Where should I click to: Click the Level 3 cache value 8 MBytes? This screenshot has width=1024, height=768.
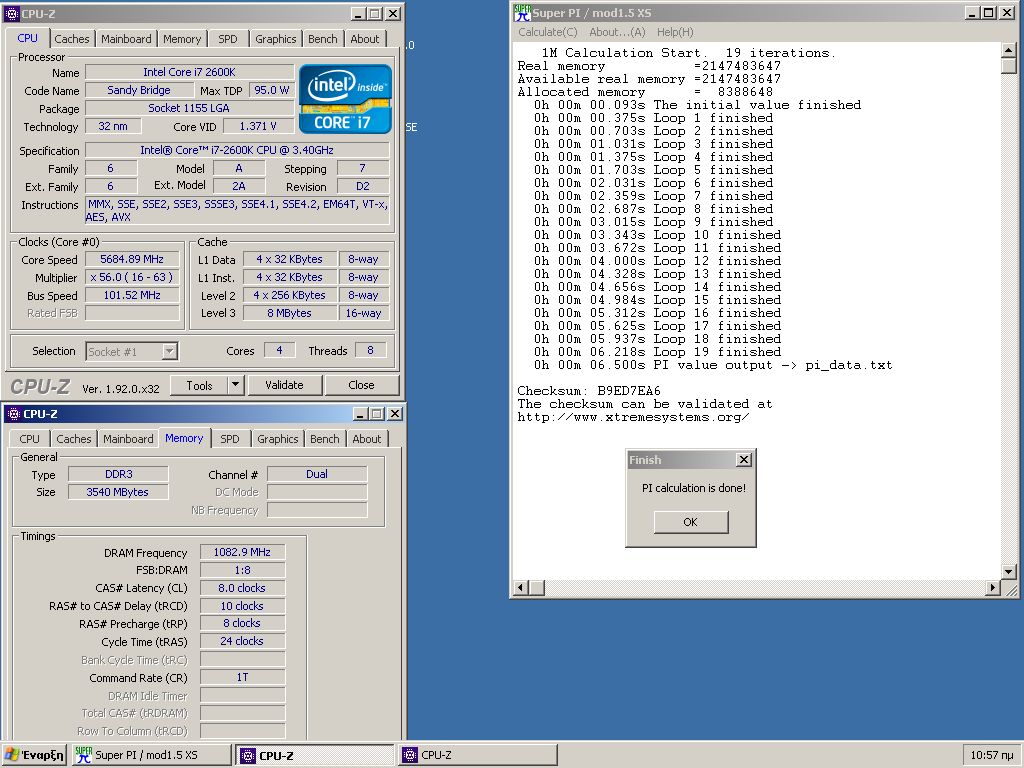tap(289, 313)
